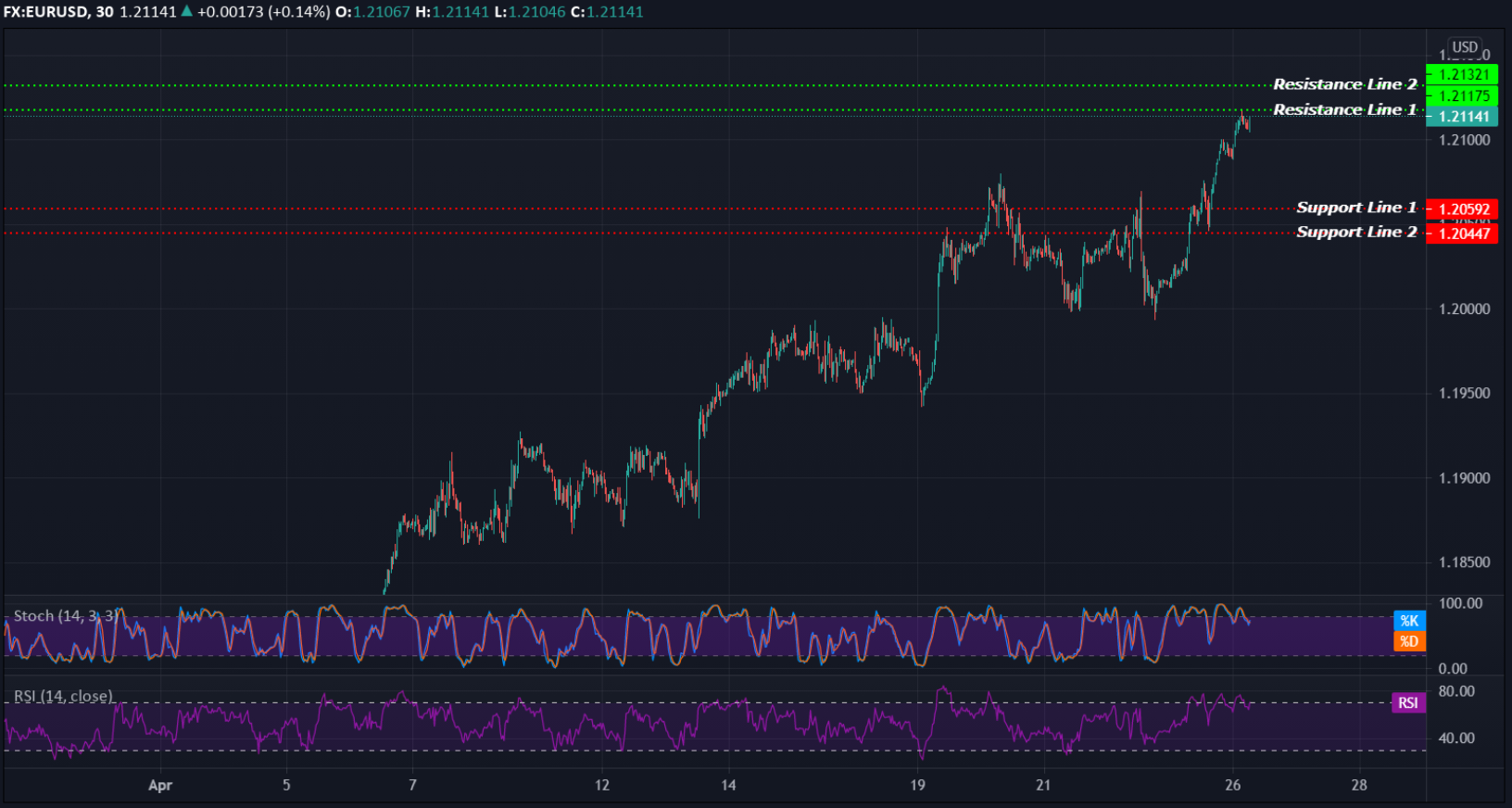Click date 7 on time axis
The width and height of the screenshot is (1512, 808).
tap(412, 785)
